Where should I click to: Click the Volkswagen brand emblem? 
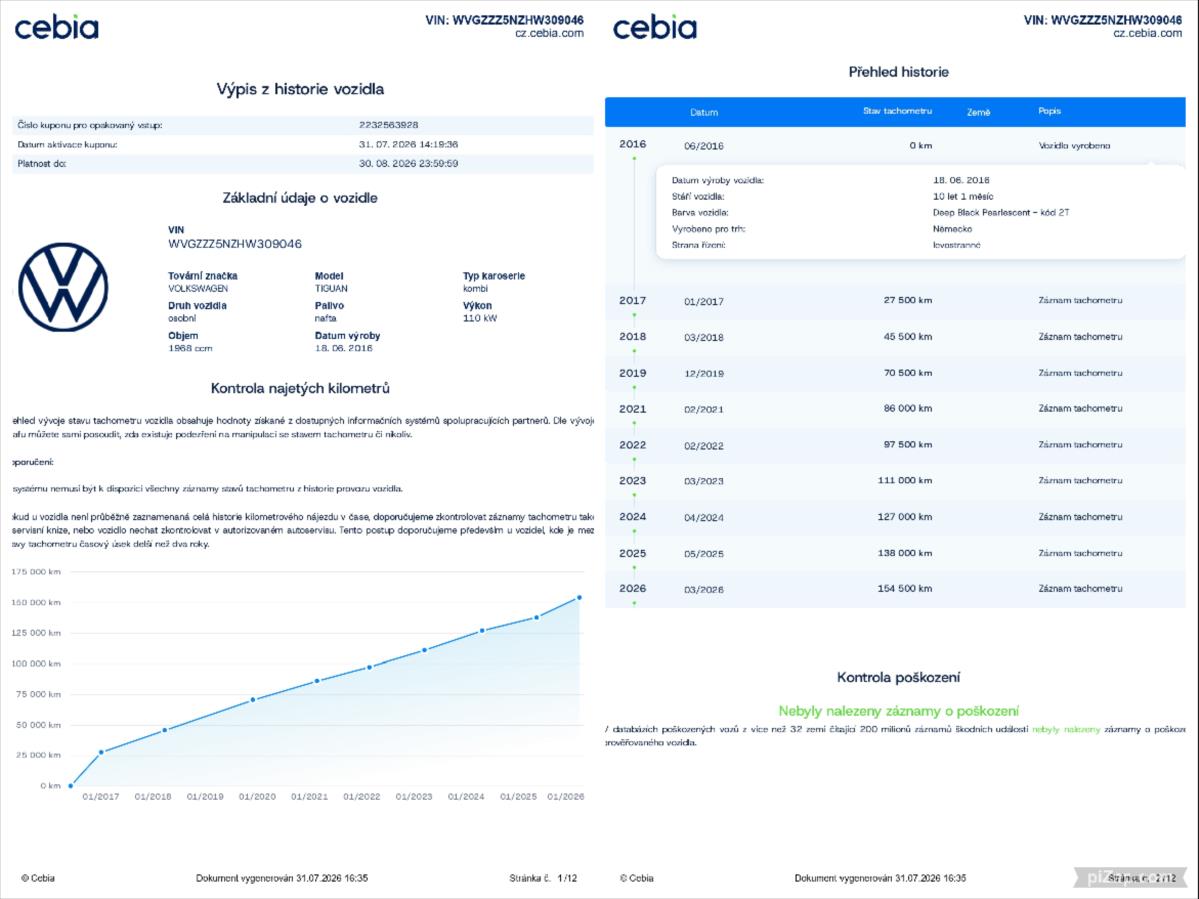tap(63, 287)
